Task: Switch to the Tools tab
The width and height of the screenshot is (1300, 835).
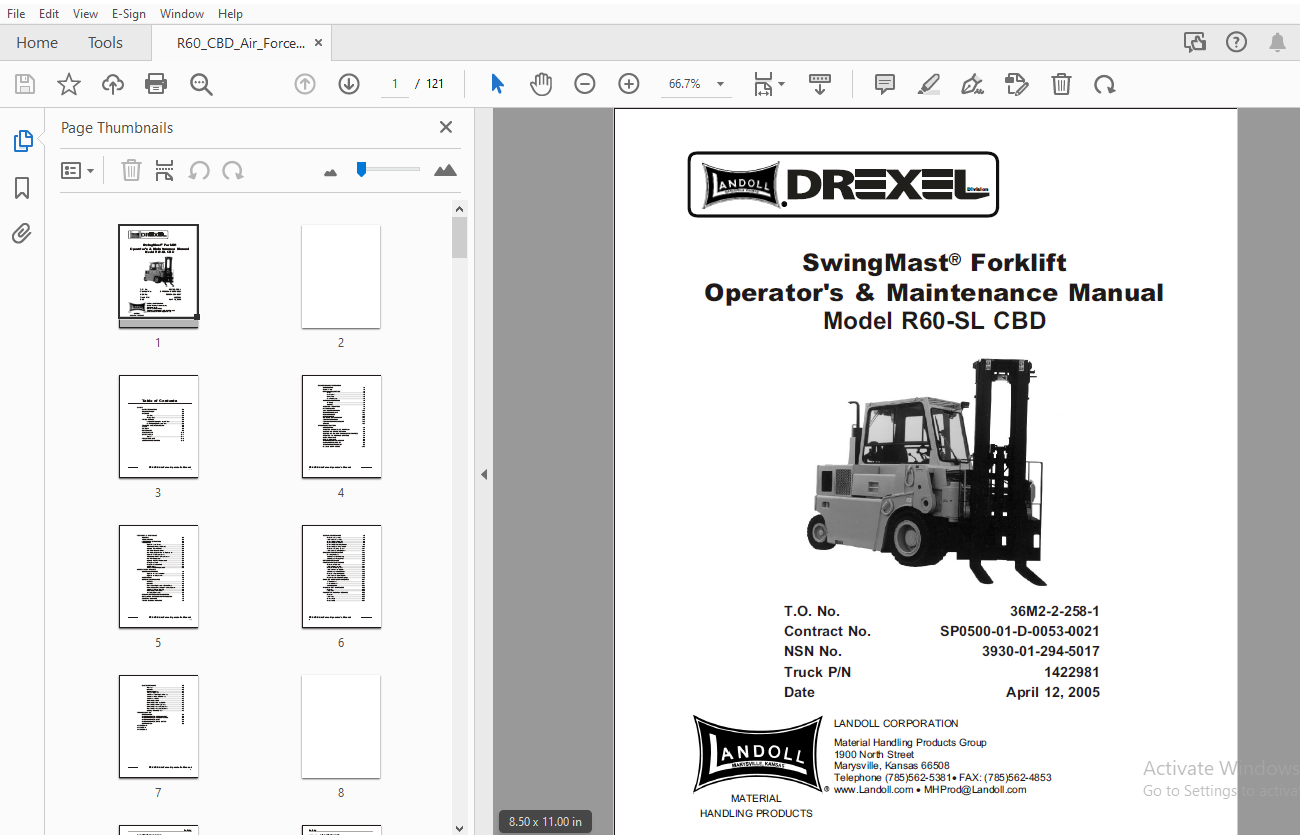Action: click(105, 43)
